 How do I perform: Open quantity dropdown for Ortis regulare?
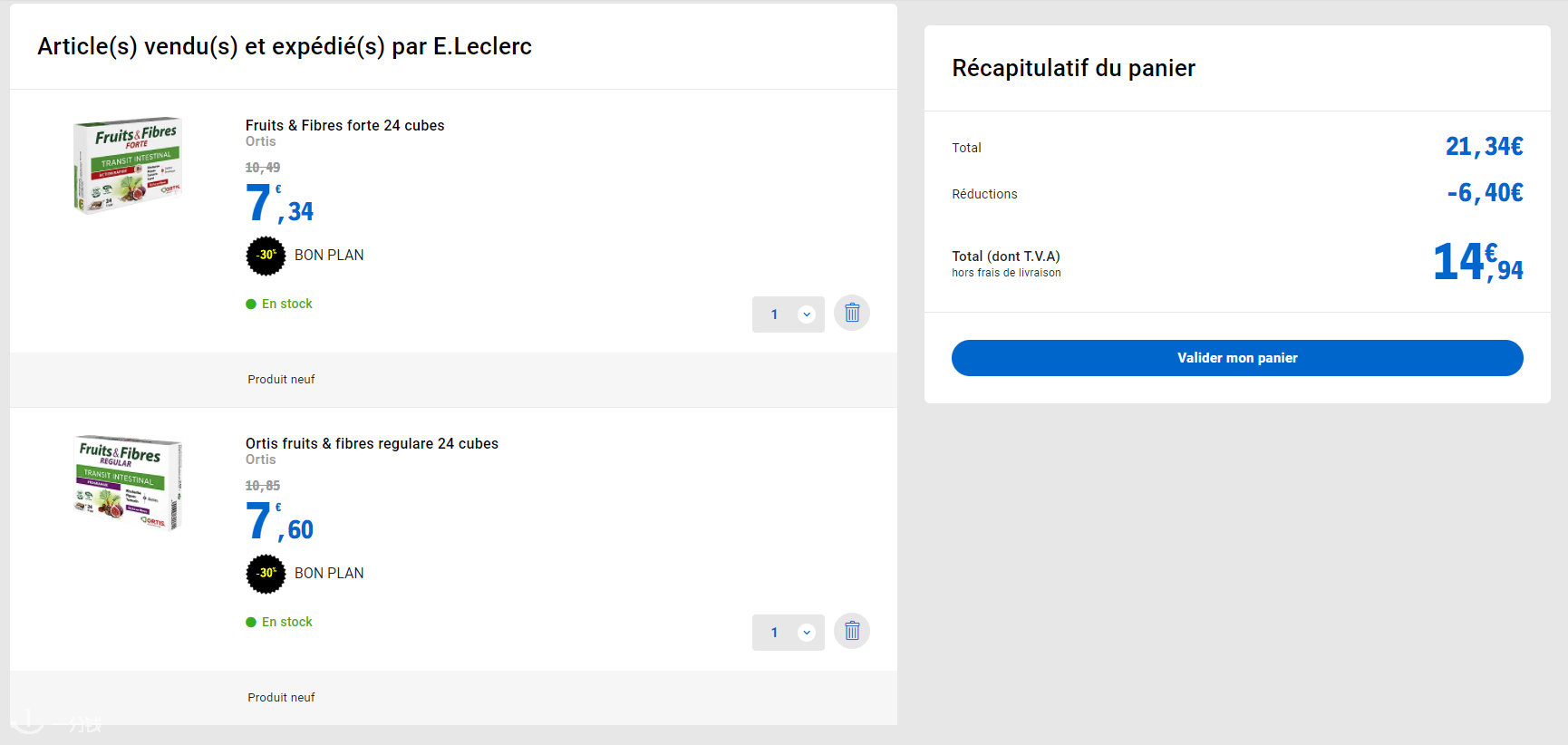click(787, 633)
